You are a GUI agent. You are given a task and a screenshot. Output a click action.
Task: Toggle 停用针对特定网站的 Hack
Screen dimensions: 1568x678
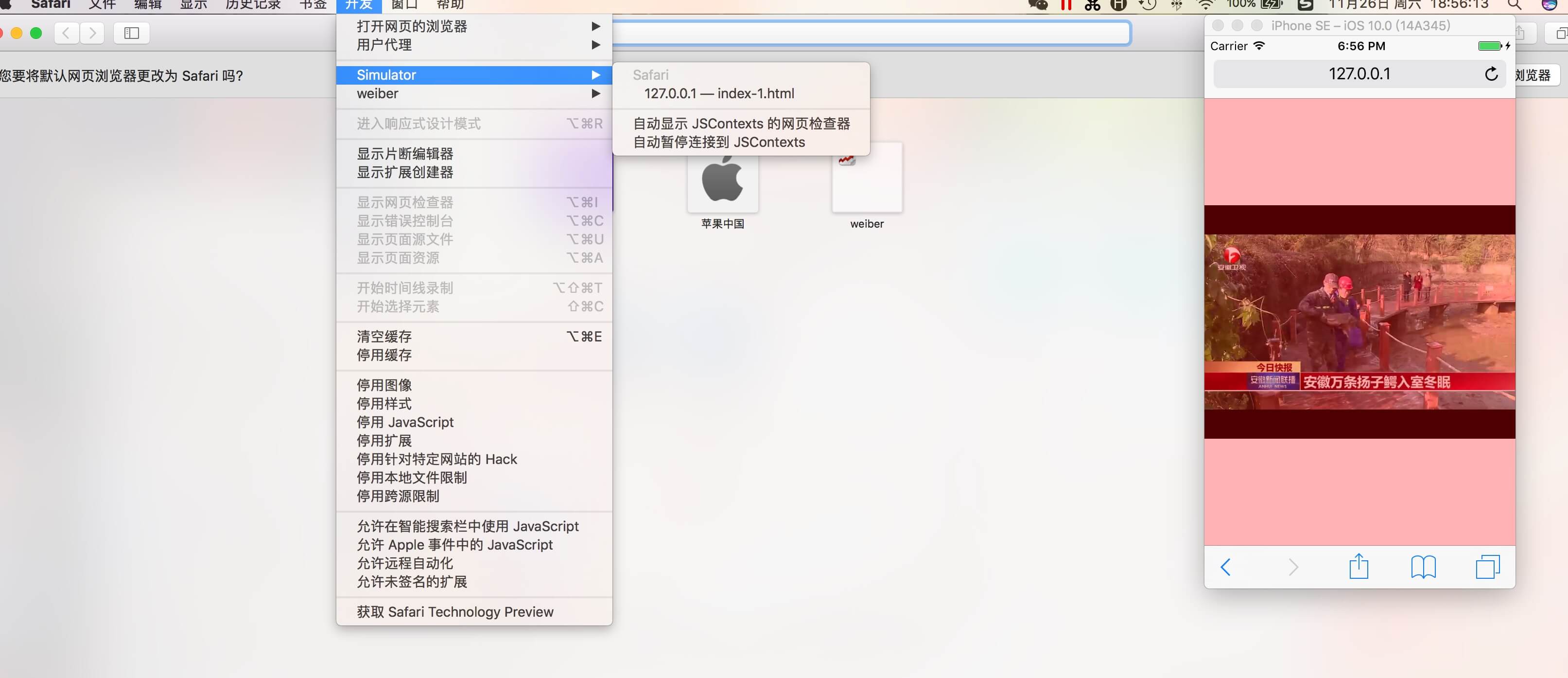pyautogui.click(x=474, y=459)
